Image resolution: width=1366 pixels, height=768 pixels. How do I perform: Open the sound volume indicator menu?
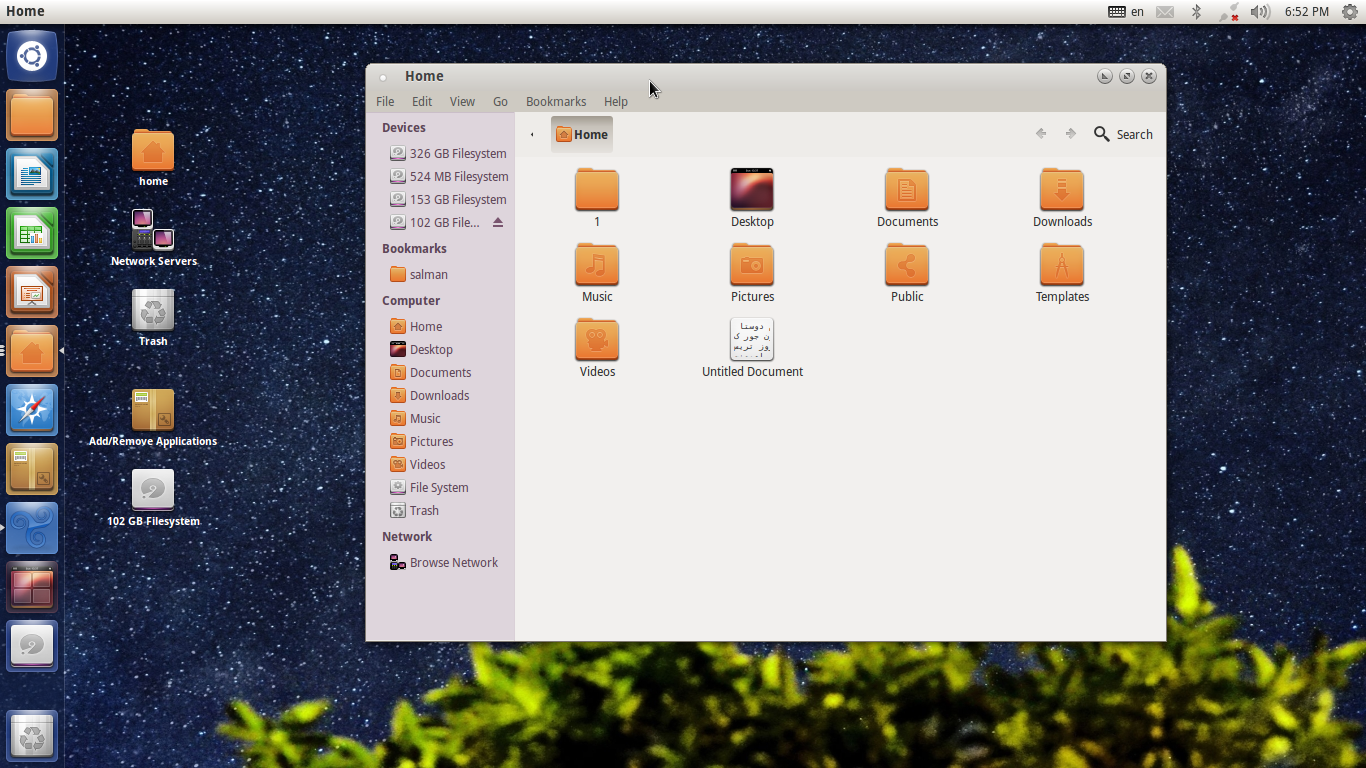point(1260,12)
